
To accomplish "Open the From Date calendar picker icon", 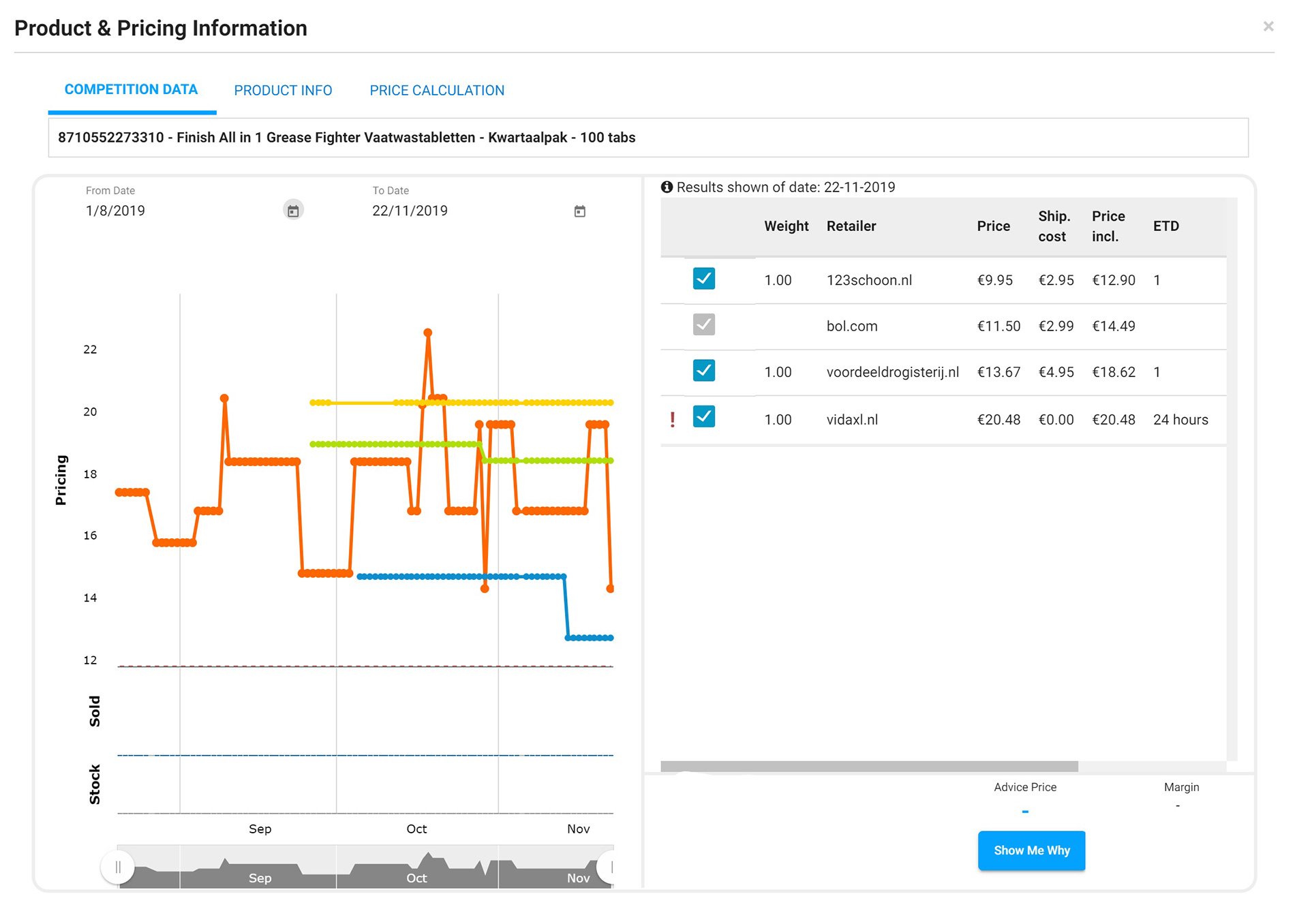I will (293, 211).
